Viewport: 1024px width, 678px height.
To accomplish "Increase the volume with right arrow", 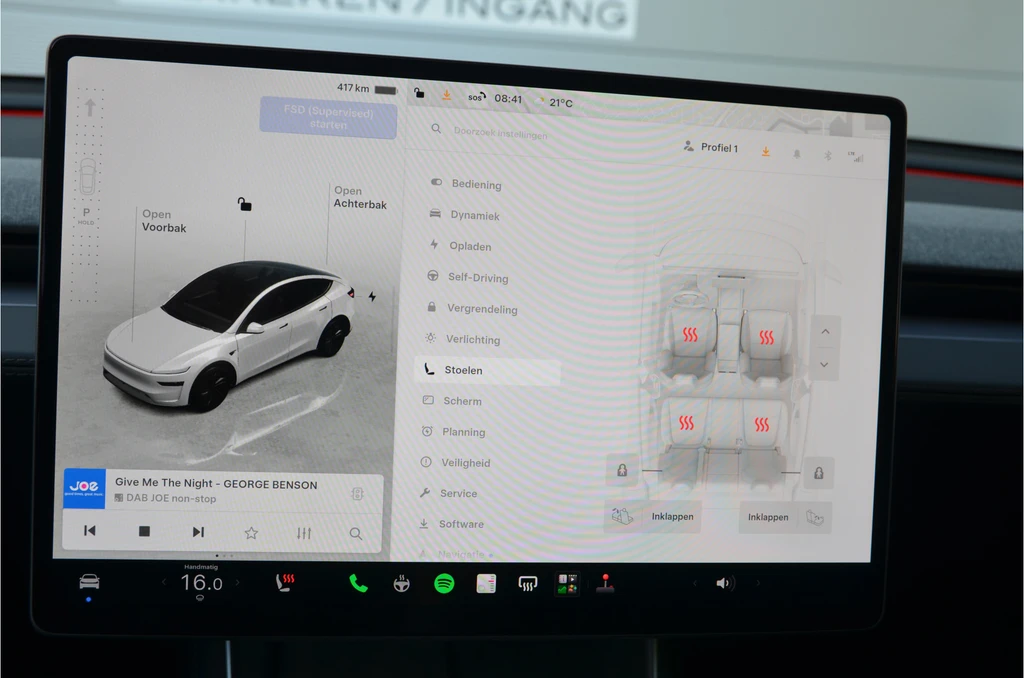I will [758, 583].
